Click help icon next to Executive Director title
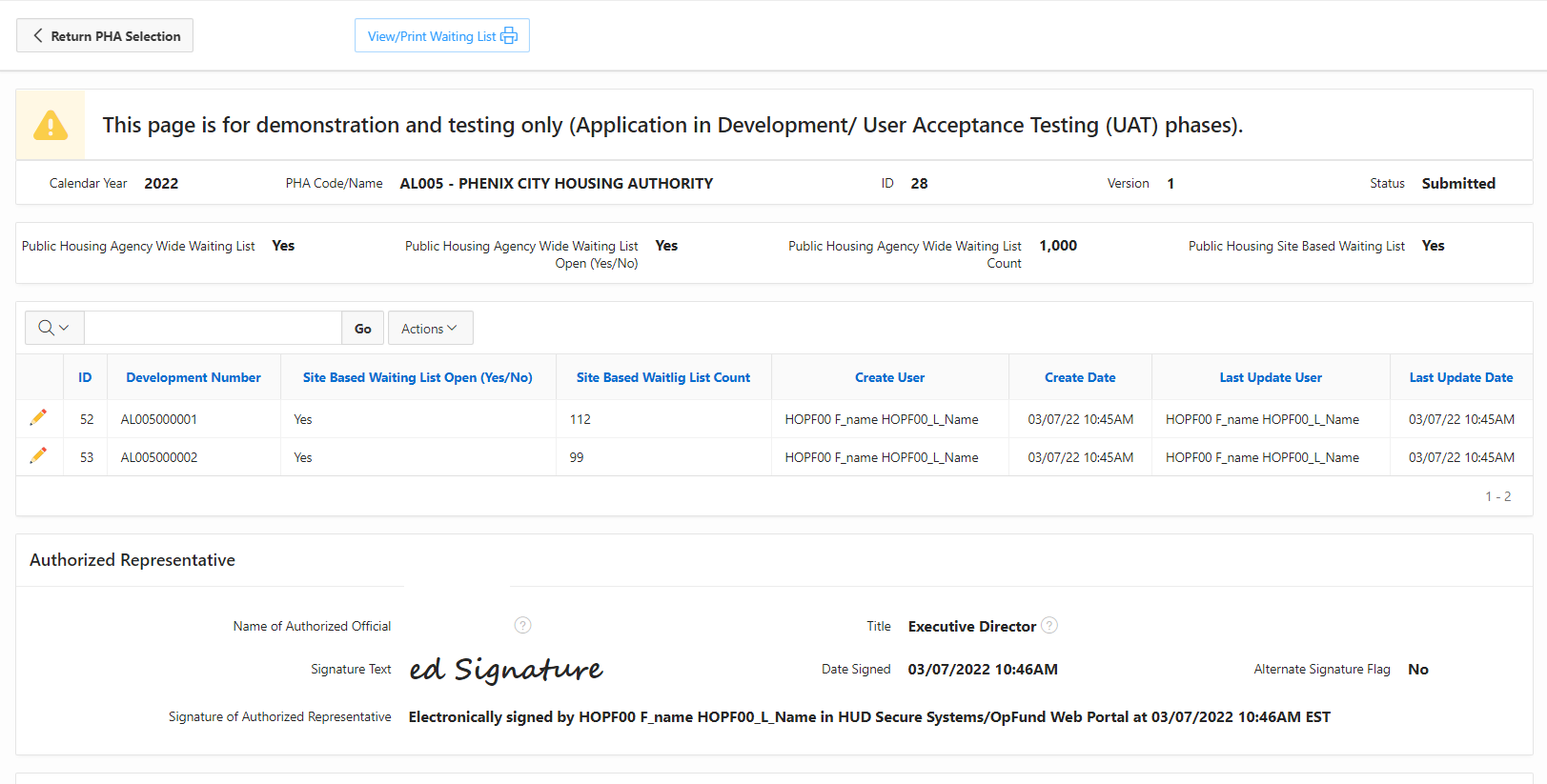This screenshot has width=1547, height=784. tap(1049, 625)
